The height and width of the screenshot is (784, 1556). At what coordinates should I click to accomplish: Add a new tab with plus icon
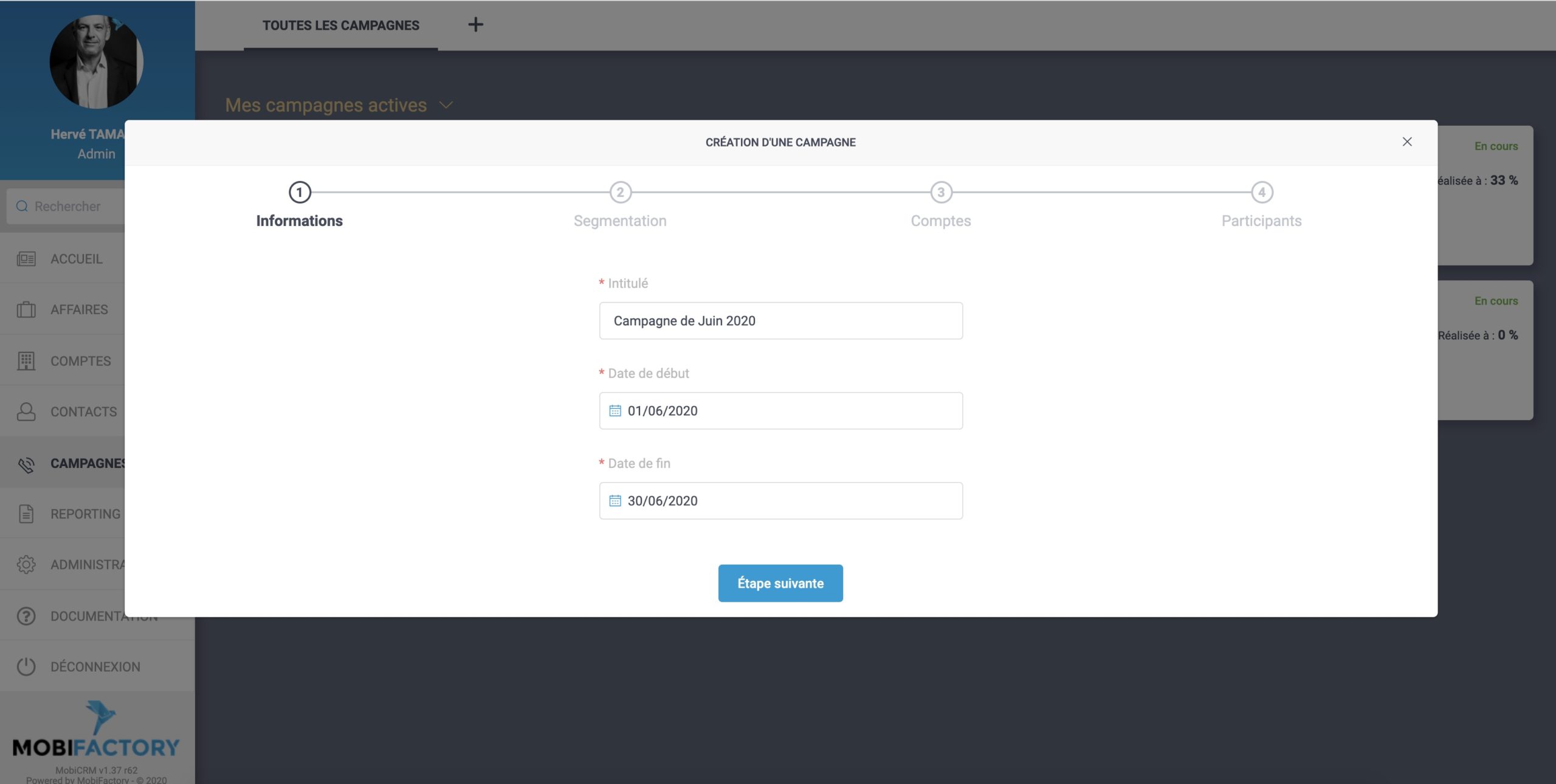476,25
